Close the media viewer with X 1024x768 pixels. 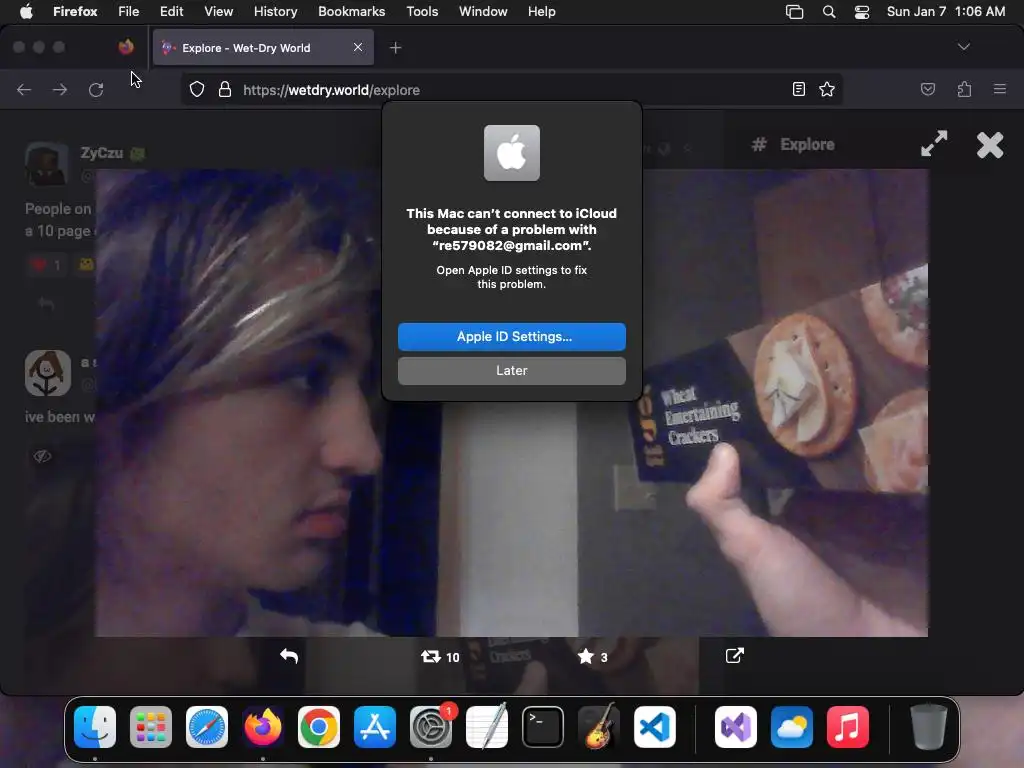pos(990,145)
